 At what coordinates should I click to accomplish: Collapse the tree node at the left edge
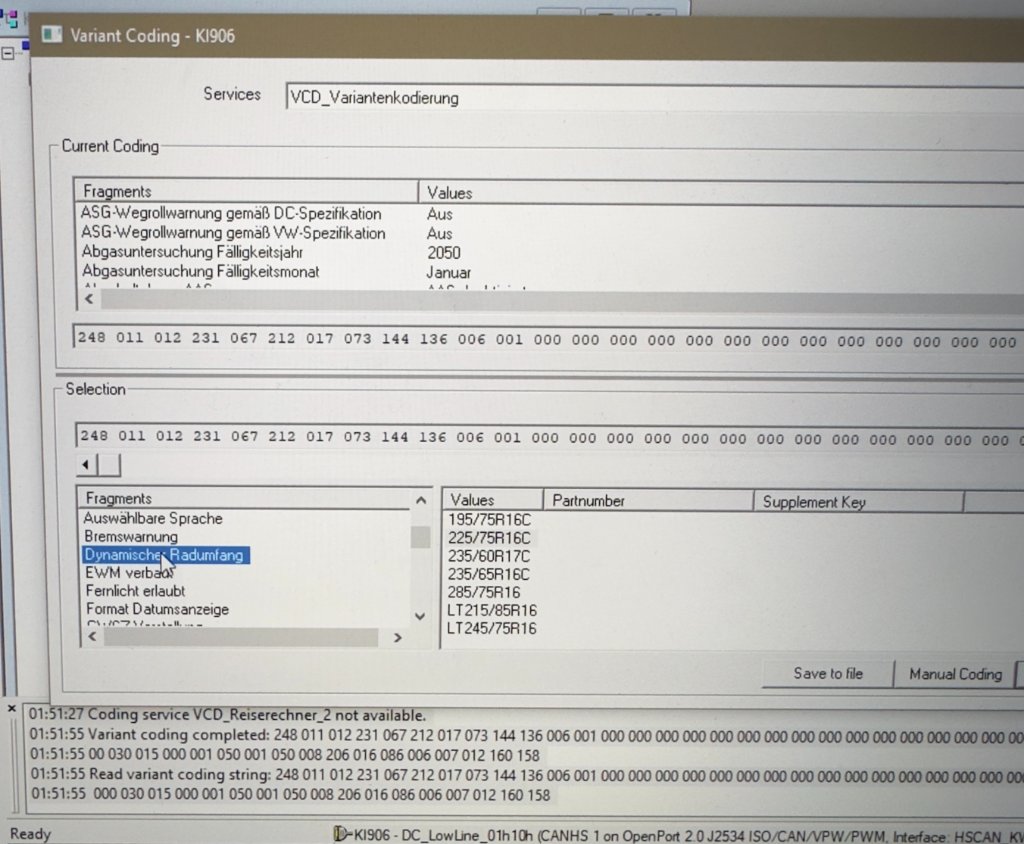pyautogui.click(x=8, y=54)
